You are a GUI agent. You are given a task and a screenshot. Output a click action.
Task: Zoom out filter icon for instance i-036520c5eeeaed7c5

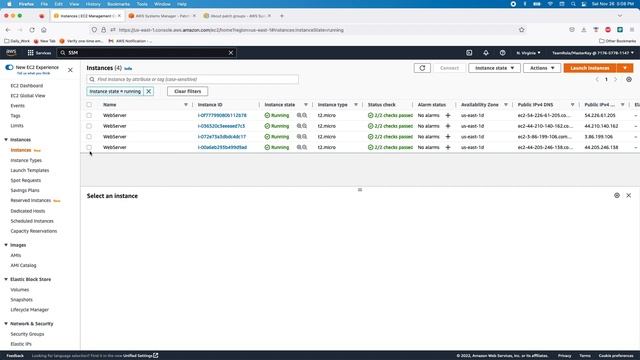pyautogui.click(x=304, y=126)
